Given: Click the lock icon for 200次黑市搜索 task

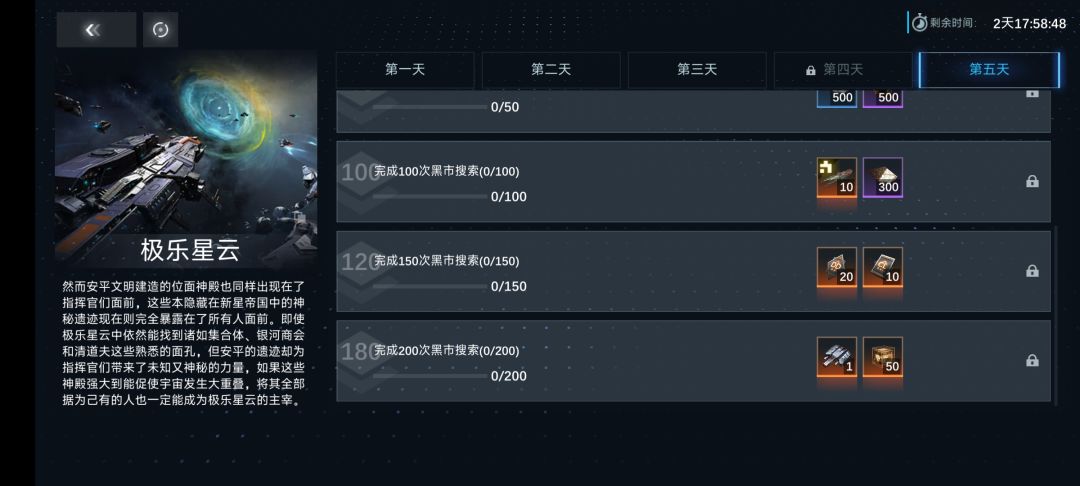Looking at the screenshot, I should pos(1032,361).
